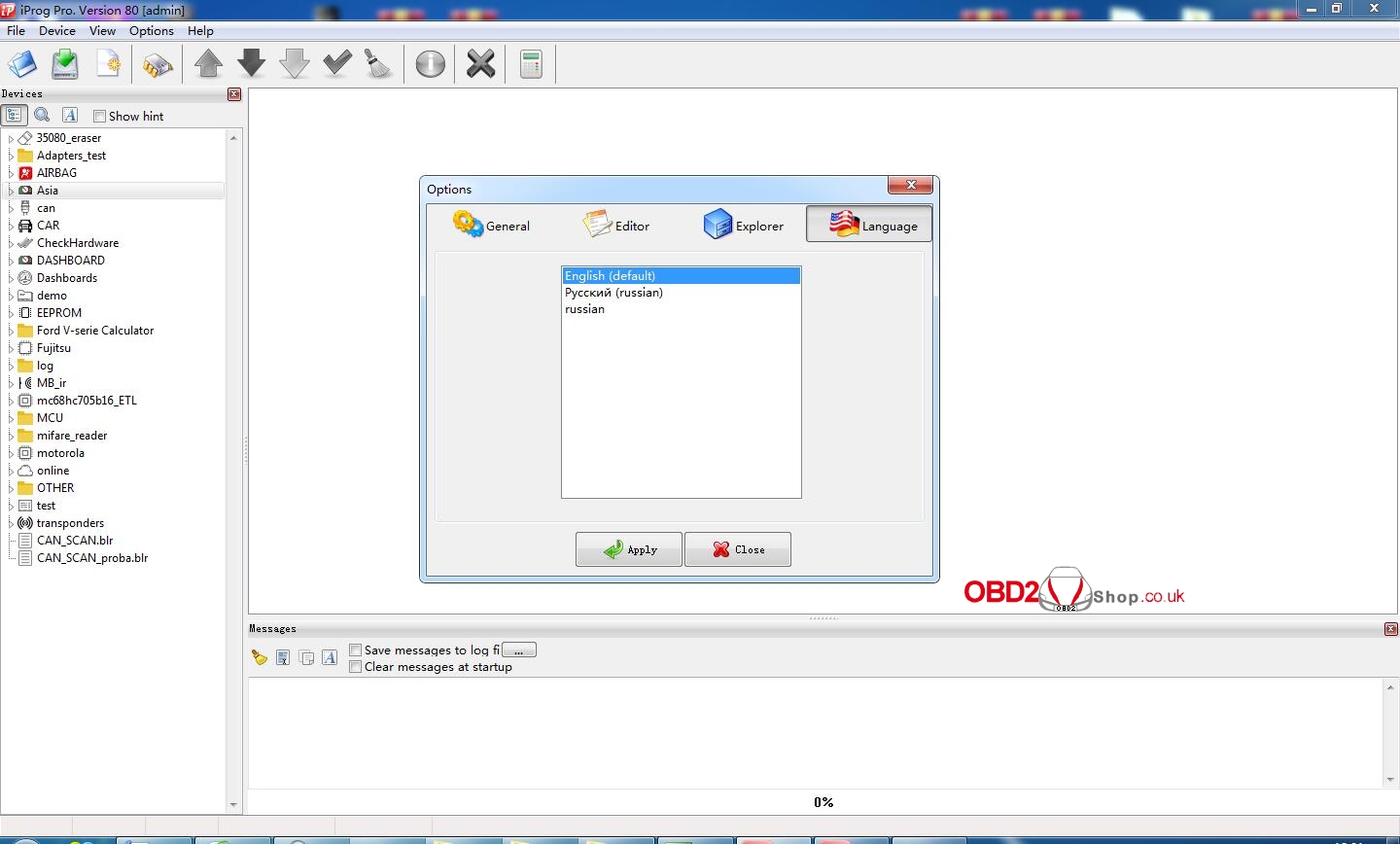The height and width of the screenshot is (844, 1400).
Task: Click the broom erase icon in main toolbar
Action: [378, 65]
